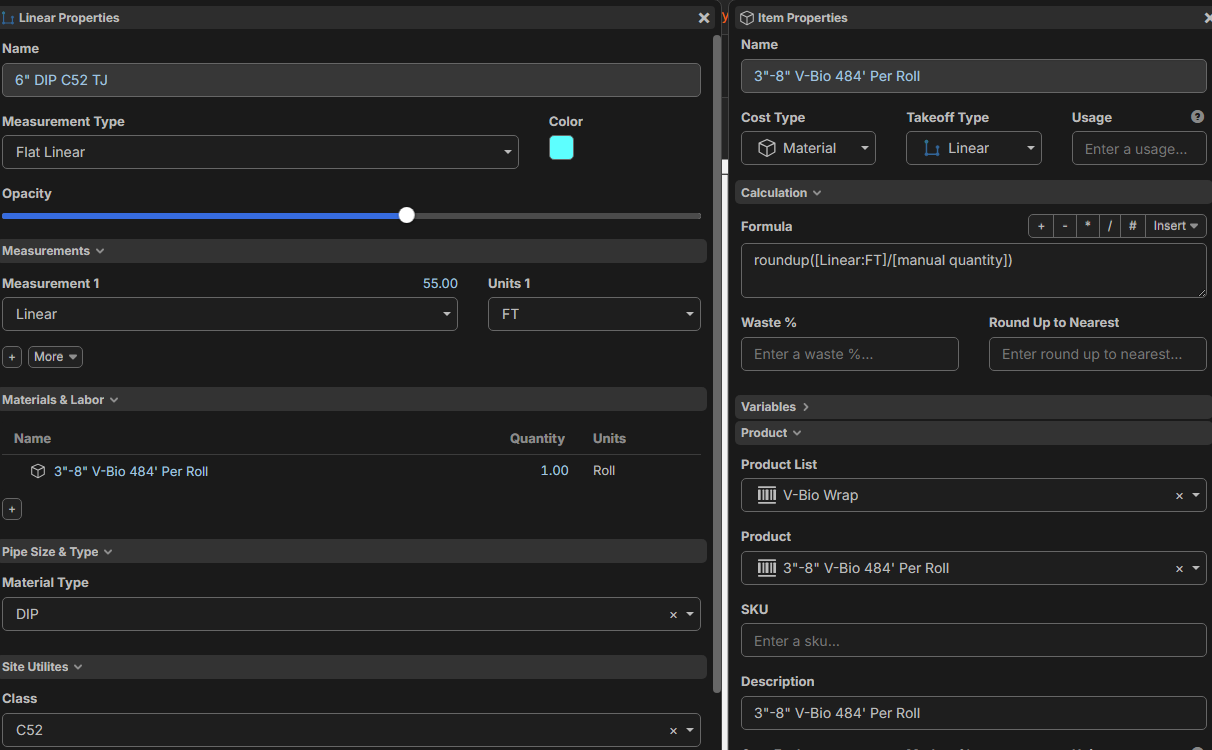Click the cyan color swatch
This screenshot has width=1212, height=750.
pyautogui.click(x=561, y=148)
